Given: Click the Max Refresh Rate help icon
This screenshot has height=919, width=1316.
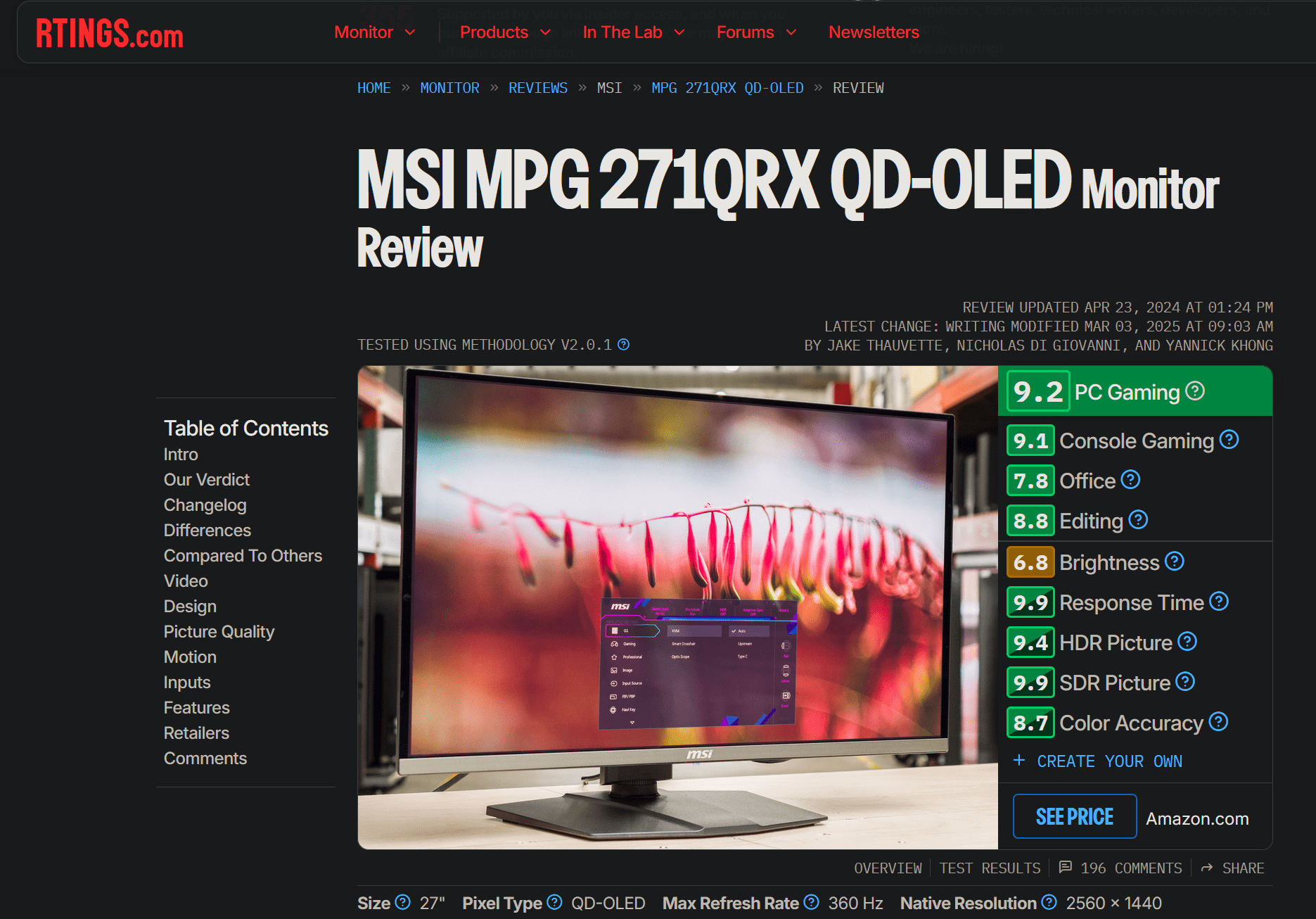Looking at the screenshot, I should (x=811, y=902).
